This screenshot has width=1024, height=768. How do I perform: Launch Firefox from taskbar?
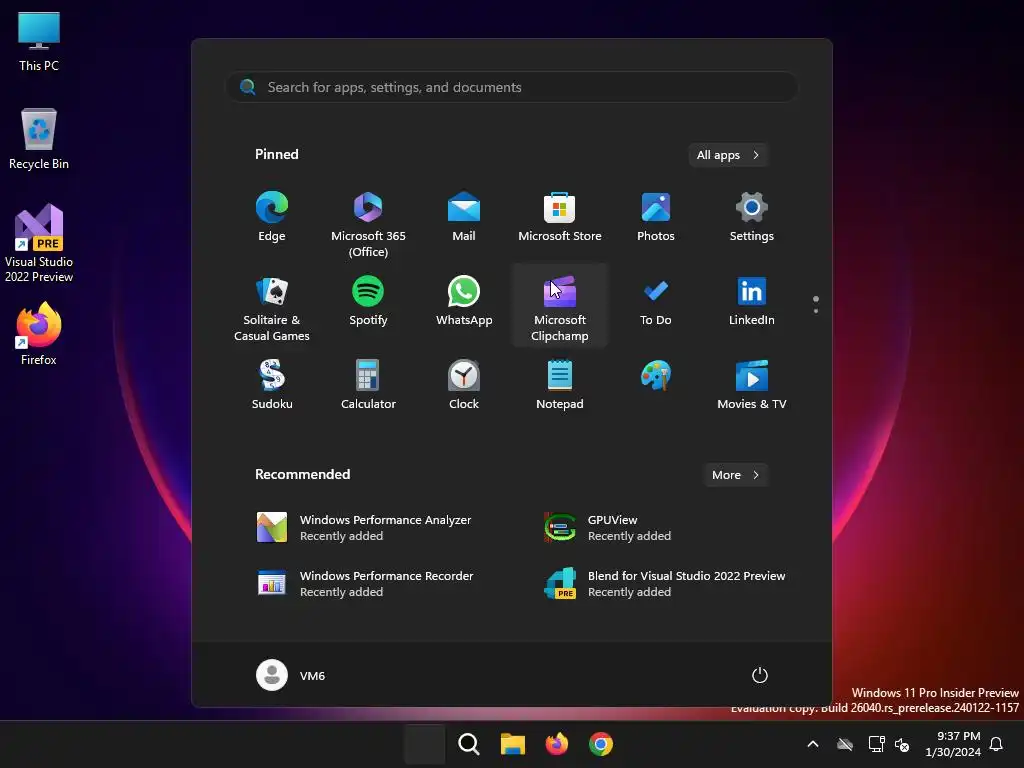pyautogui.click(x=556, y=744)
